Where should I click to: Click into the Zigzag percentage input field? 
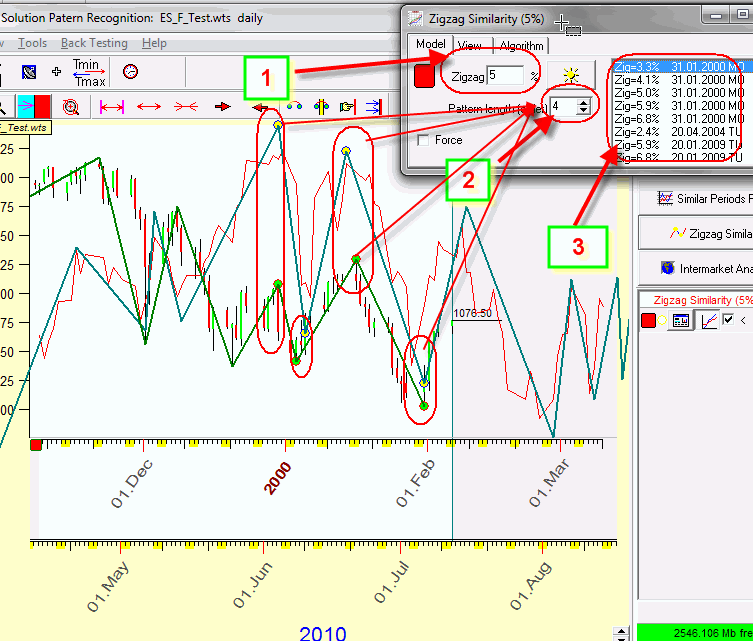click(x=505, y=75)
